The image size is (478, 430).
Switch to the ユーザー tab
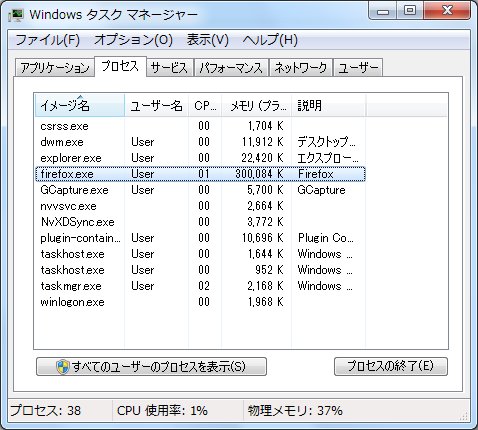tap(358, 68)
